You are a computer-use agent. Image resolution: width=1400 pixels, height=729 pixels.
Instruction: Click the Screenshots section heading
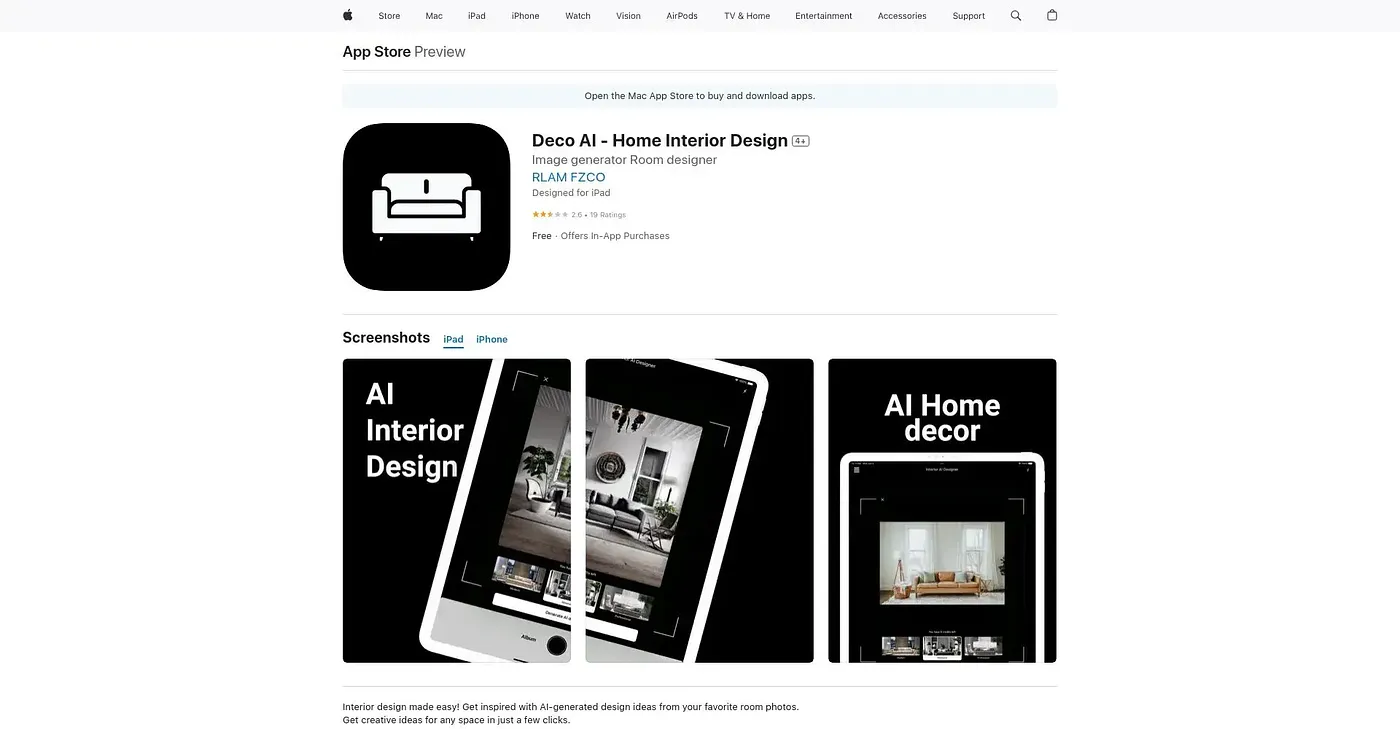[x=386, y=338]
